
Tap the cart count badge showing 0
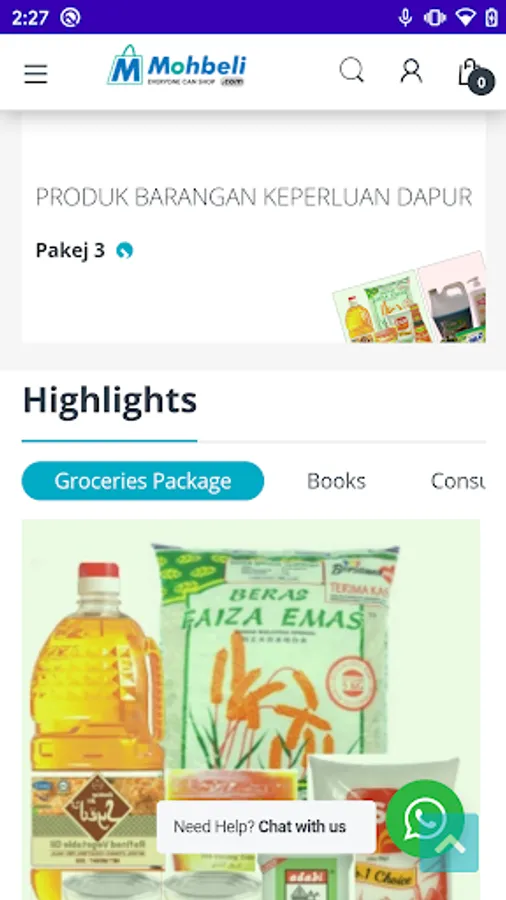tap(481, 83)
